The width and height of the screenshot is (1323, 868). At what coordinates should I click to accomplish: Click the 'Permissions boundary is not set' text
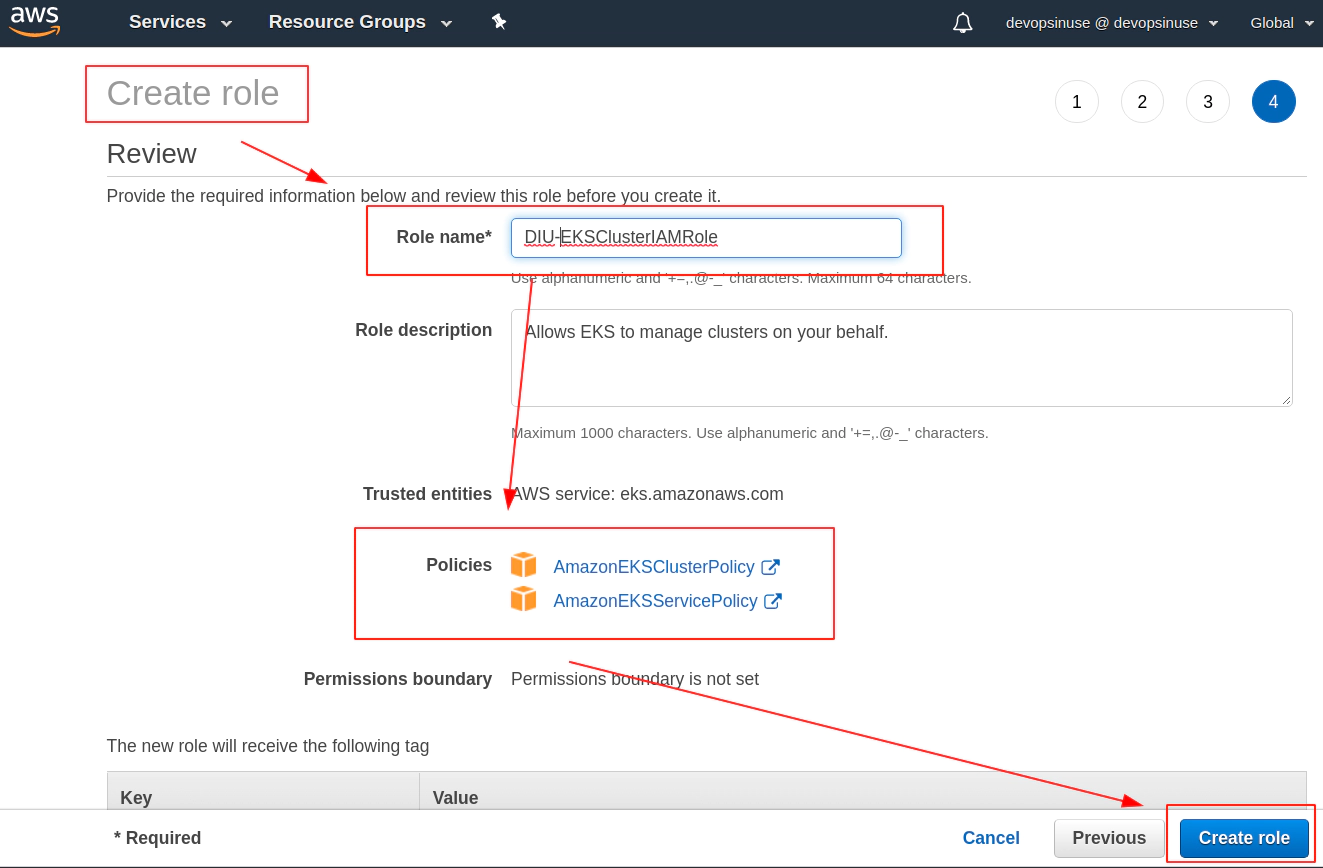tap(635, 679)
